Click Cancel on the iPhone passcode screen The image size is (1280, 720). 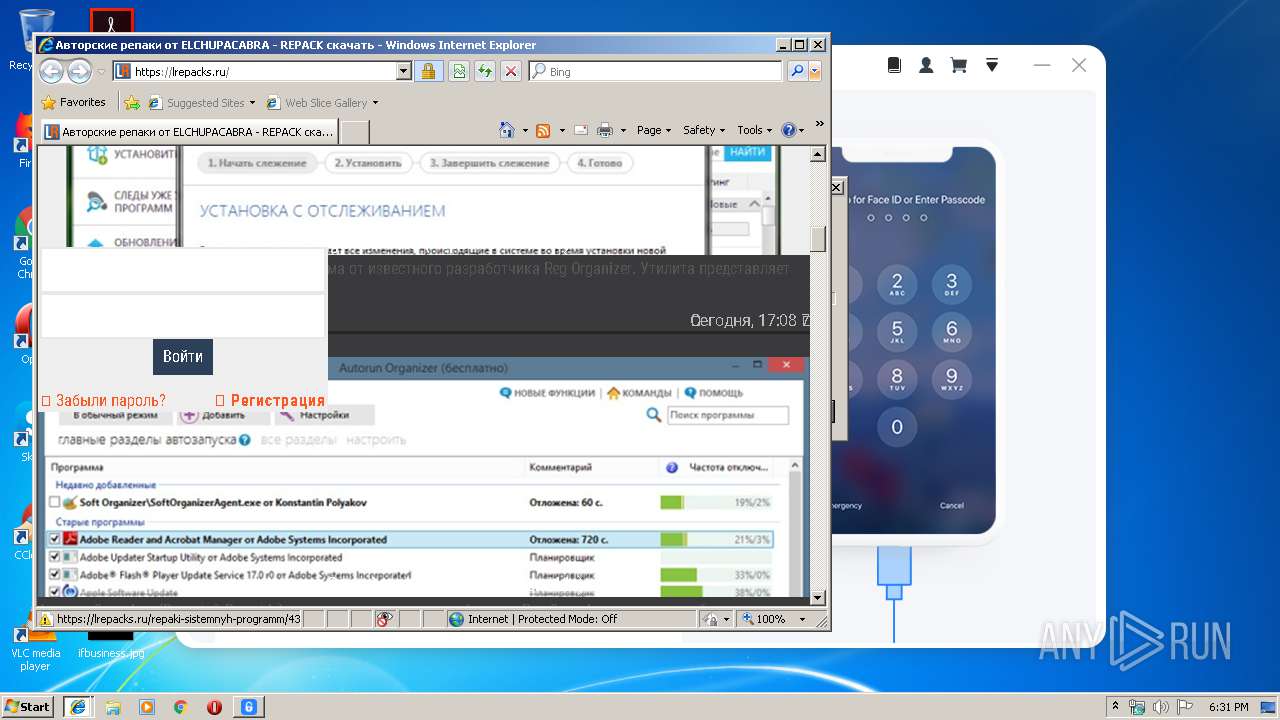[x=952, y=506]
